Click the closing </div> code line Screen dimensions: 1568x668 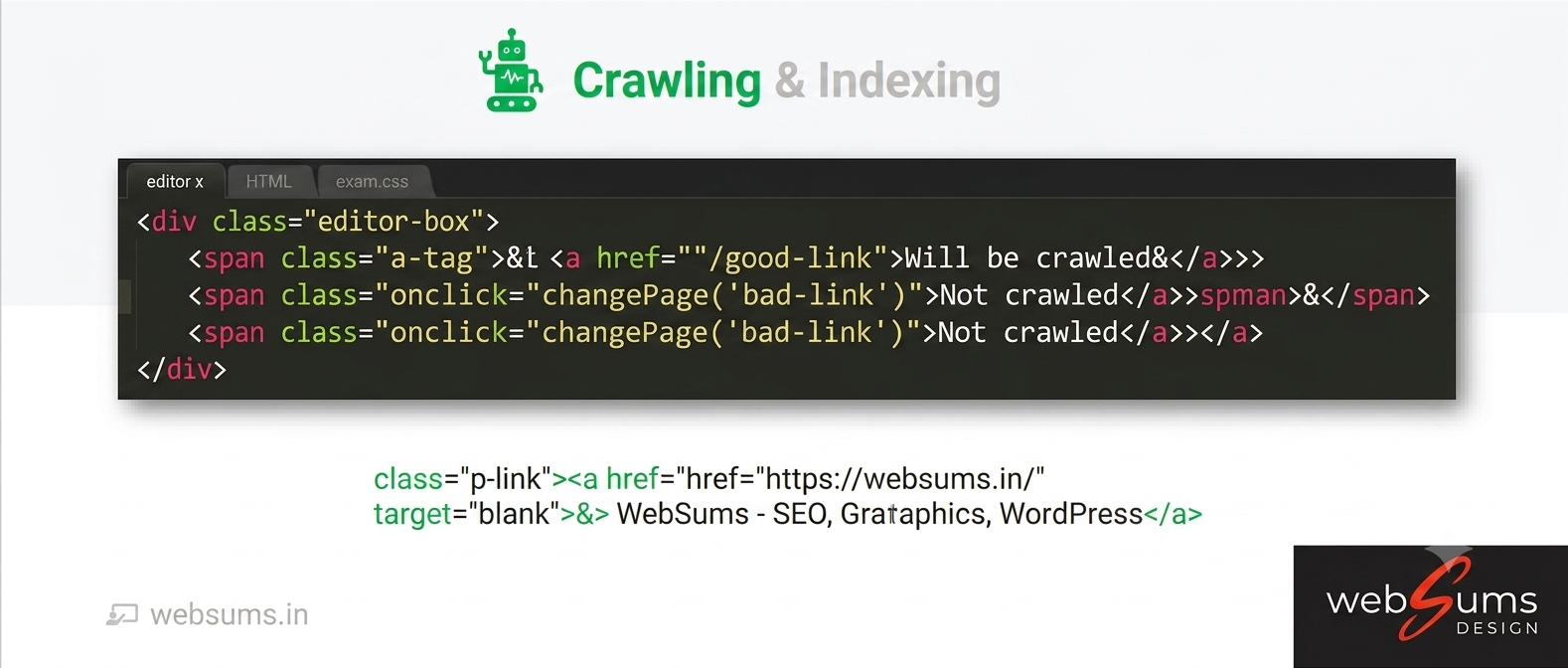(x=182, y=369)
